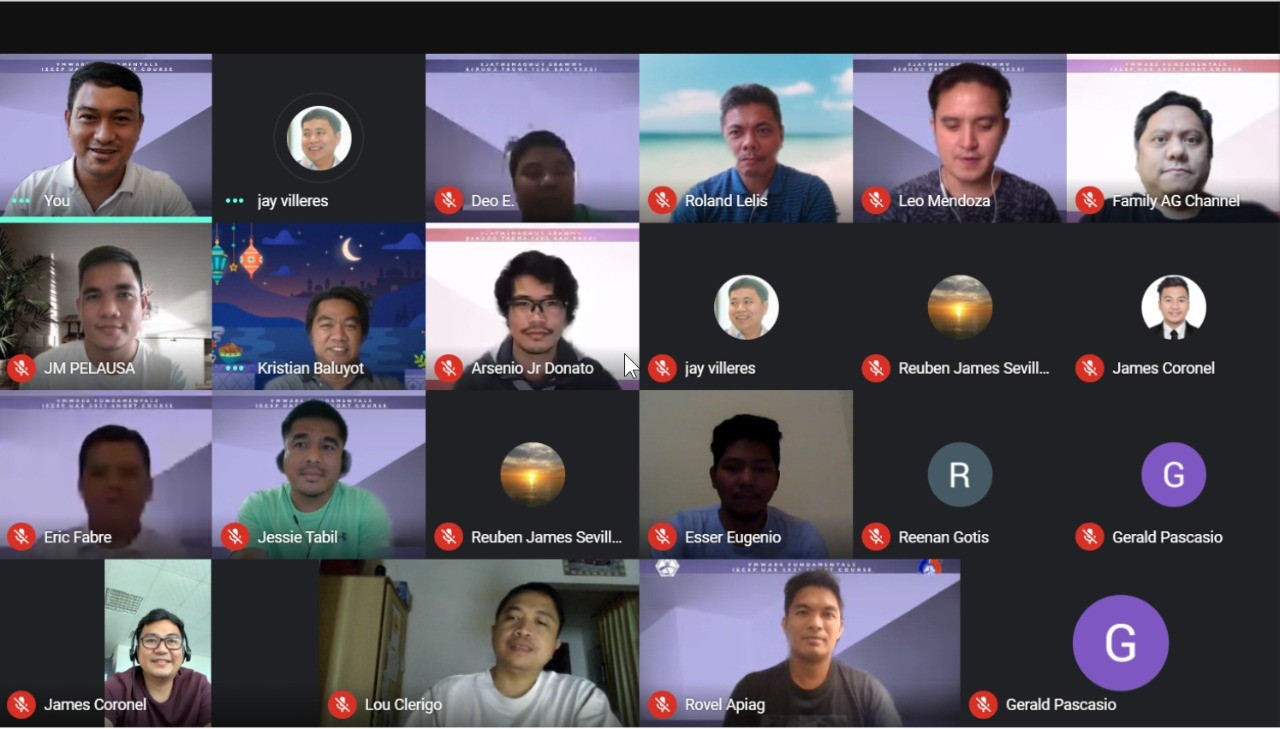1280x729 pixels.
Task: Click the speaking dots indicator beside Kristian Baluyot
Action: click(235, 368)
